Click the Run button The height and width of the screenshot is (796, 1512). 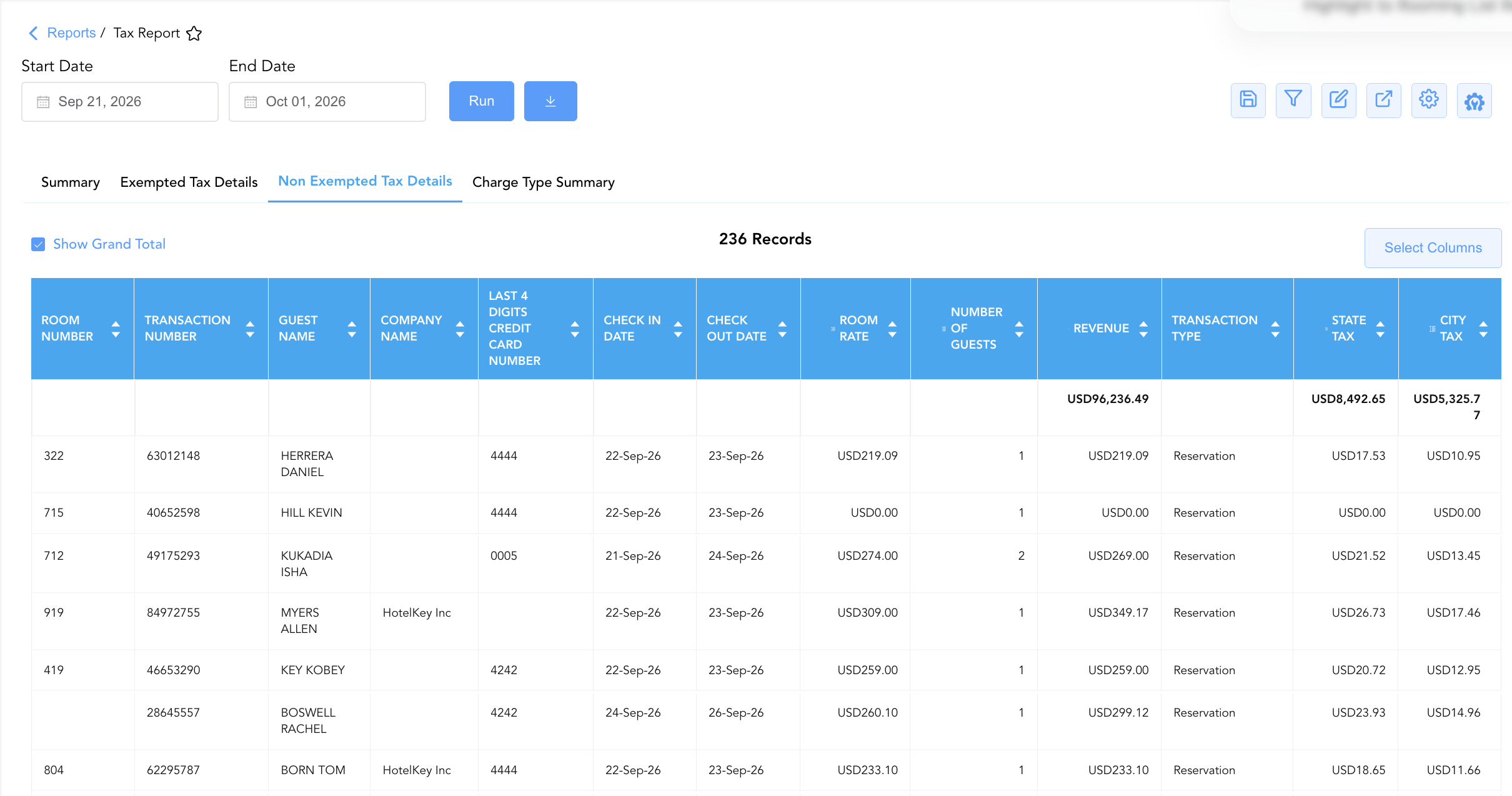tap(482, 101)
